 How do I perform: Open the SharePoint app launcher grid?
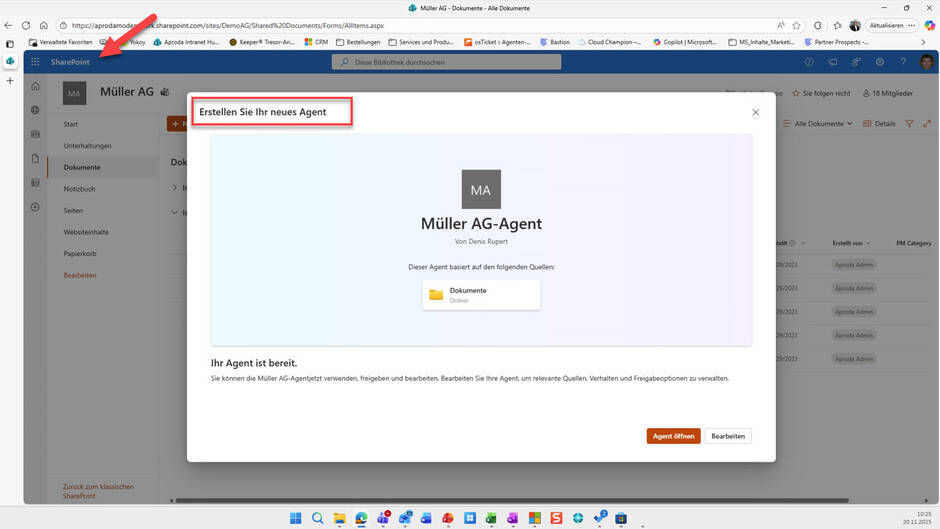click(35, 62)
